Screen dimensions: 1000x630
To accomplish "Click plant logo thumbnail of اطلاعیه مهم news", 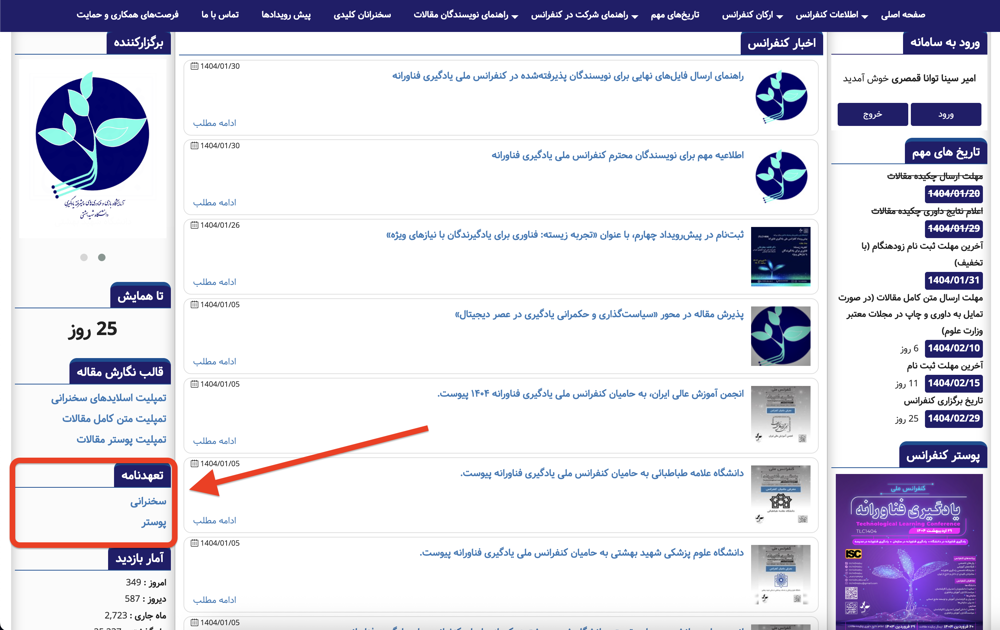I will click(x=781, y=177).
